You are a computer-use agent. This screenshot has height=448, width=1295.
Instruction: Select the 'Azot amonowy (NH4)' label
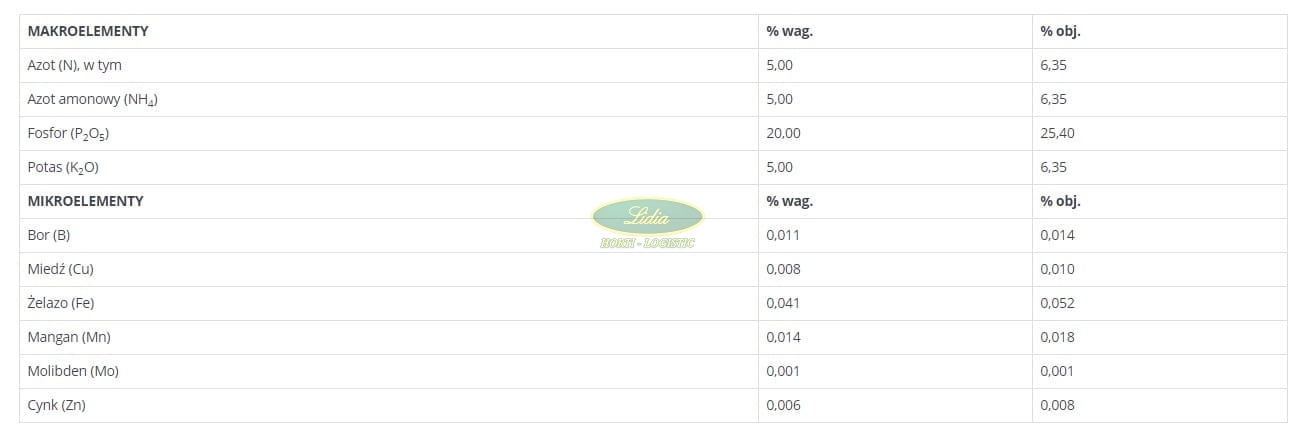click(93, 99)
